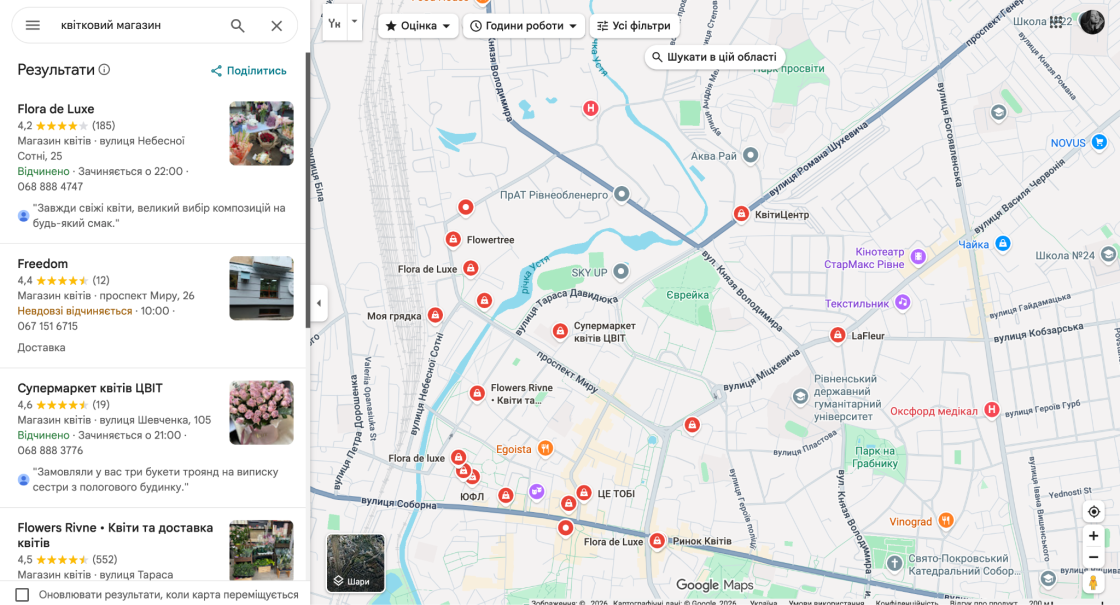The image size is (1120, 605).
Task: Click the Flowers Rivne map pin
Action: pyautogui.click(x=477, y=394)
